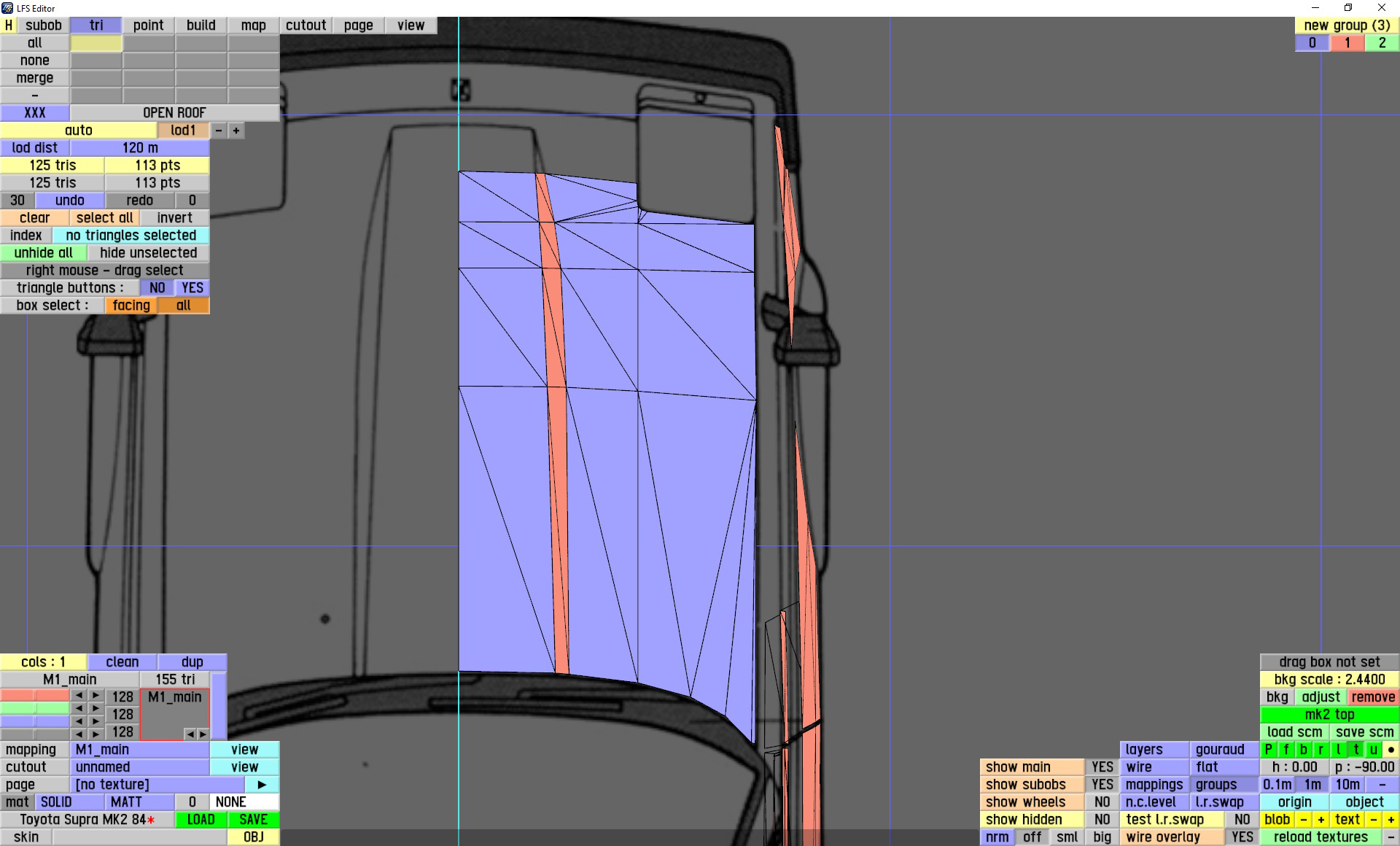Click the perspective view 'P' button
The width and height of the screenshot is (1400, 846).
(1268, 749)
